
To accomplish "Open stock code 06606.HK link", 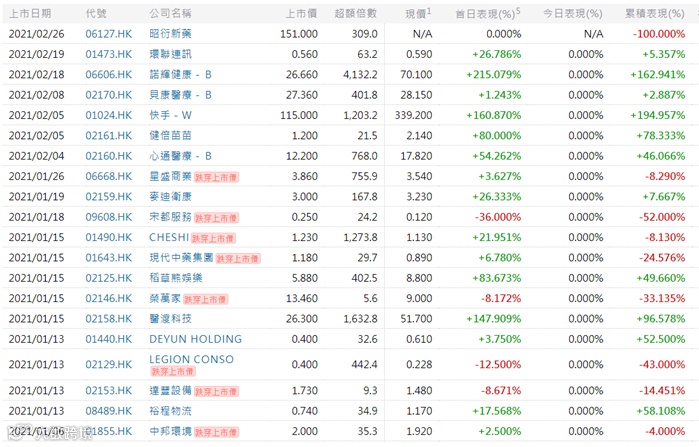I will pyautogui.click(x=108, y=74).
